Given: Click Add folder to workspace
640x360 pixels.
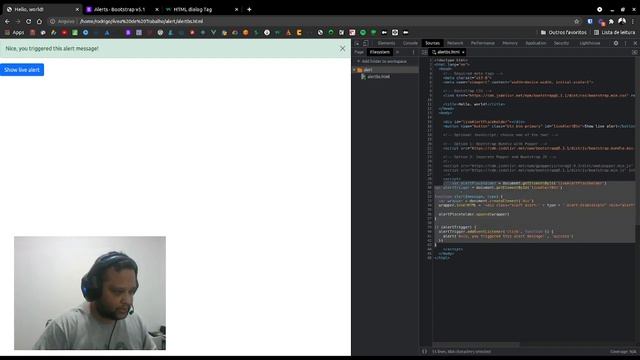Looking at the screenshot, I should click(382, 61).
